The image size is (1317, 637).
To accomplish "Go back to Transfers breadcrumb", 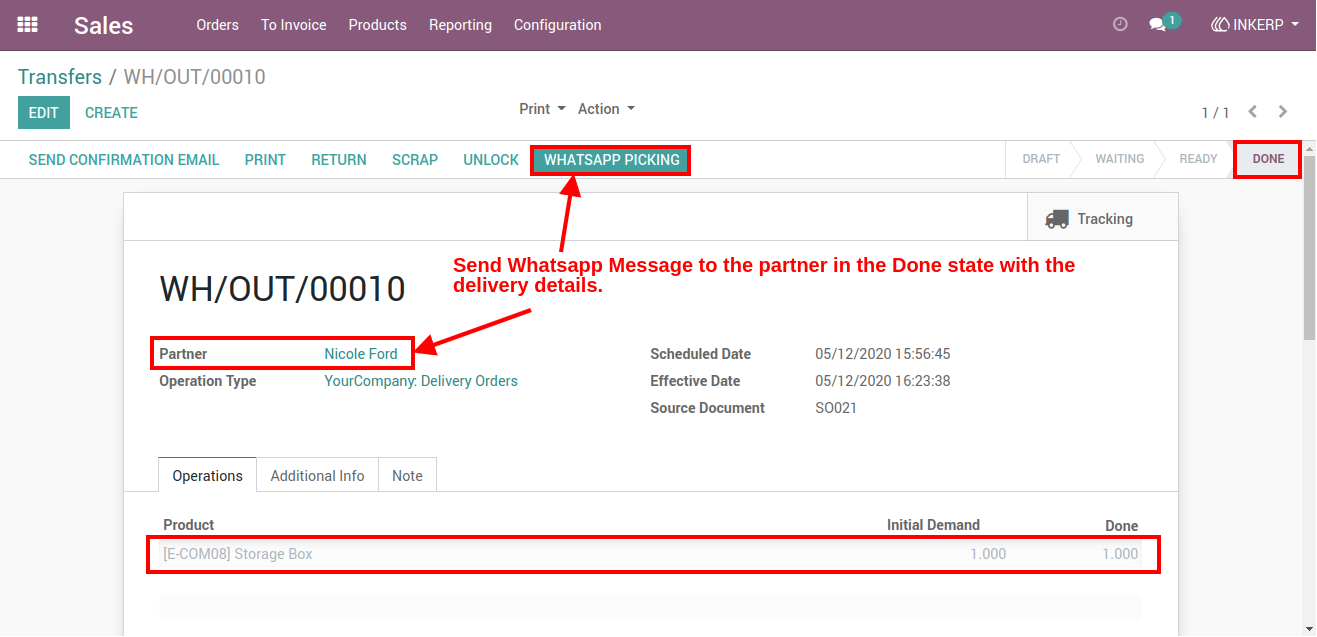I will pos(60,77).
